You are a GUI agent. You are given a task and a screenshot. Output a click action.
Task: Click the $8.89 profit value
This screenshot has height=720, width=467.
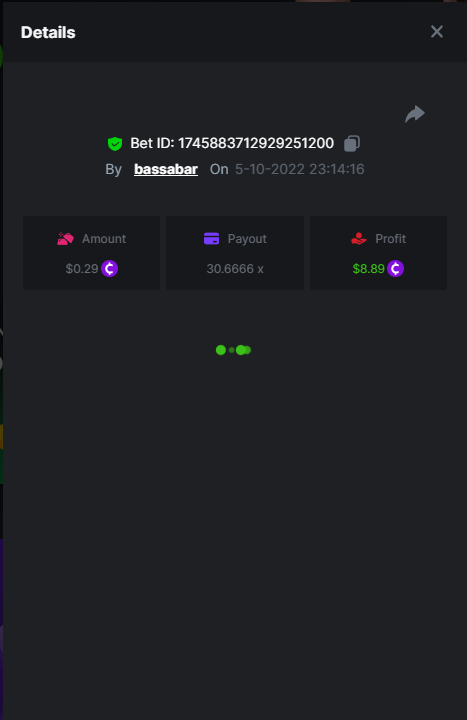click(x=368, y=269)
